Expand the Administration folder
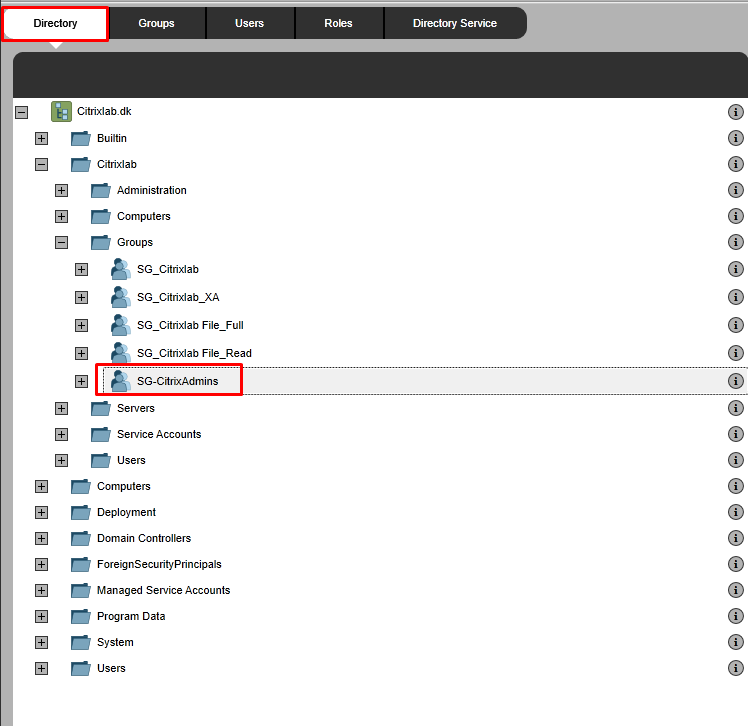Viewport: 748px width, 726px height. [62, 190]
